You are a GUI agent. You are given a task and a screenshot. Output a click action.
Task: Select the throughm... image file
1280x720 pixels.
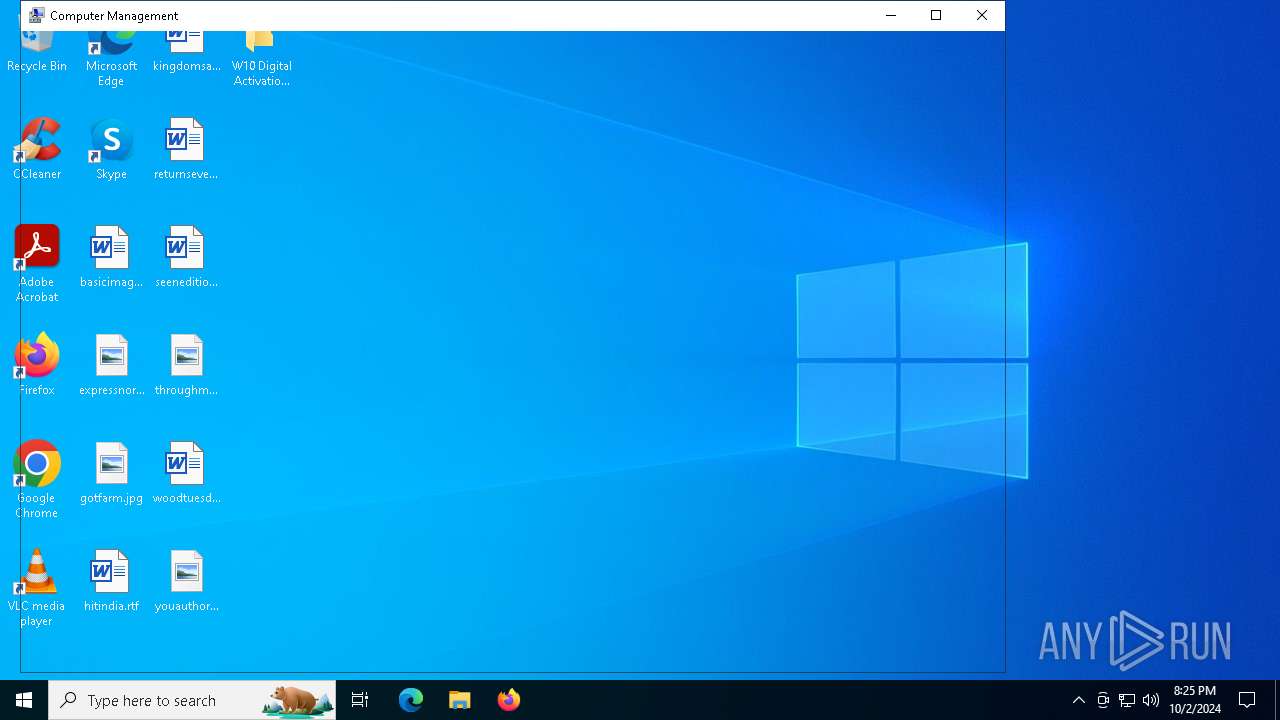point(186,365)
